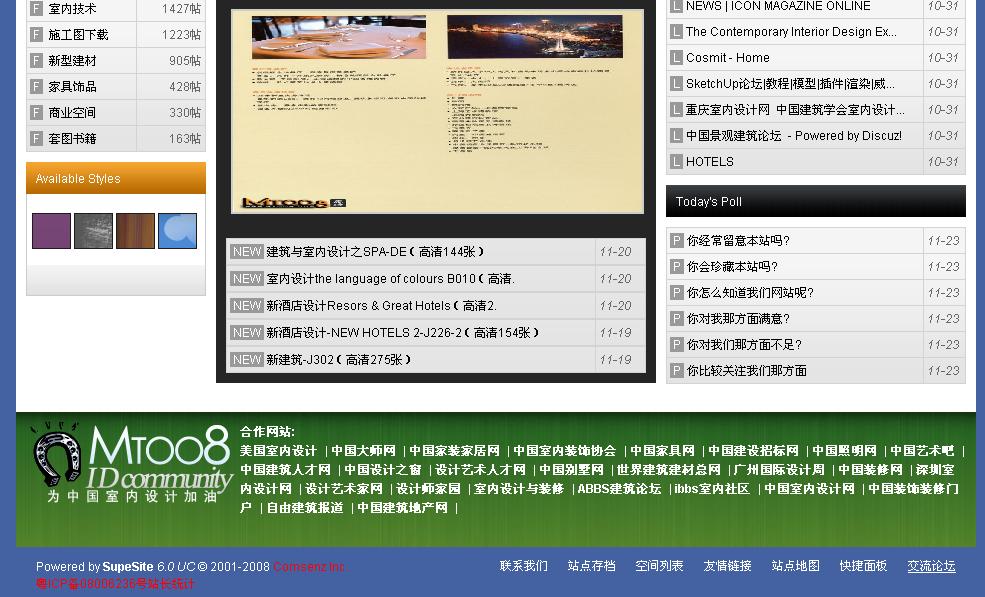Click the F icon beside 新型建材
The width and height of the screenshot is (985, 597).
coord(36,61)
